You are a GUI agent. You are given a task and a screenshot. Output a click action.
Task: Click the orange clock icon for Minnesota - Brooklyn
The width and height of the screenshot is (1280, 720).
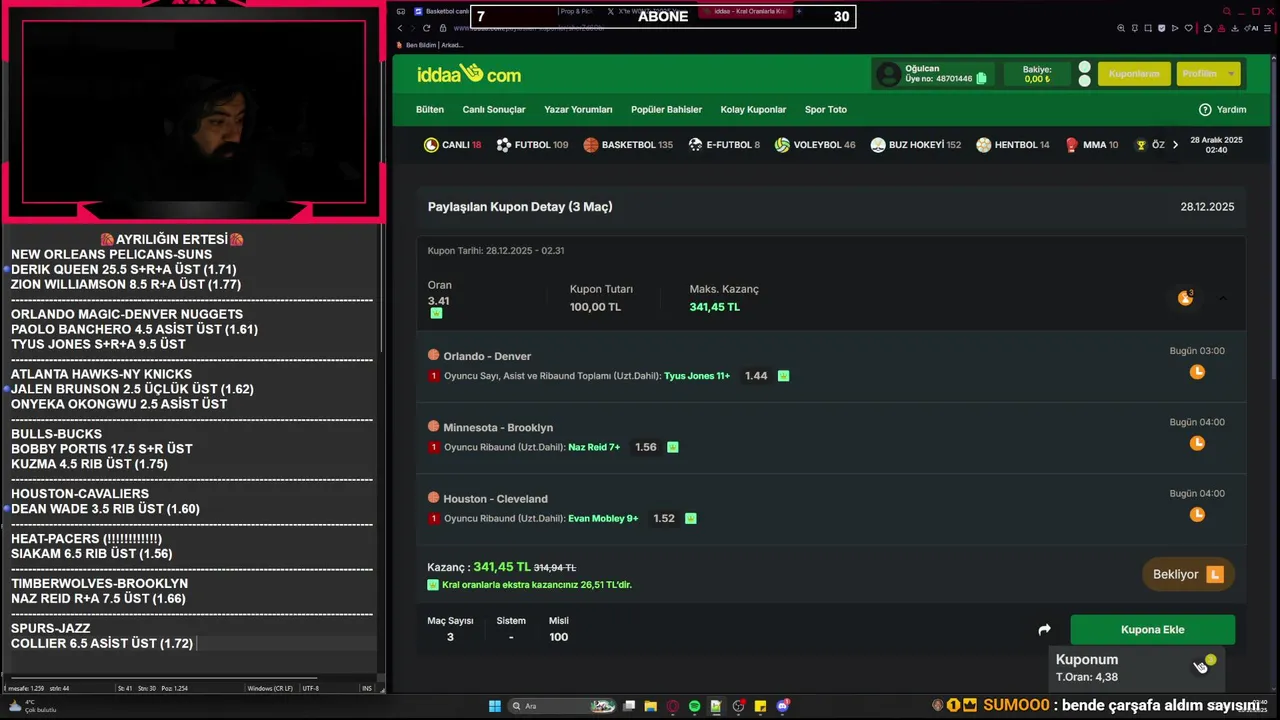coord(1197,443)
